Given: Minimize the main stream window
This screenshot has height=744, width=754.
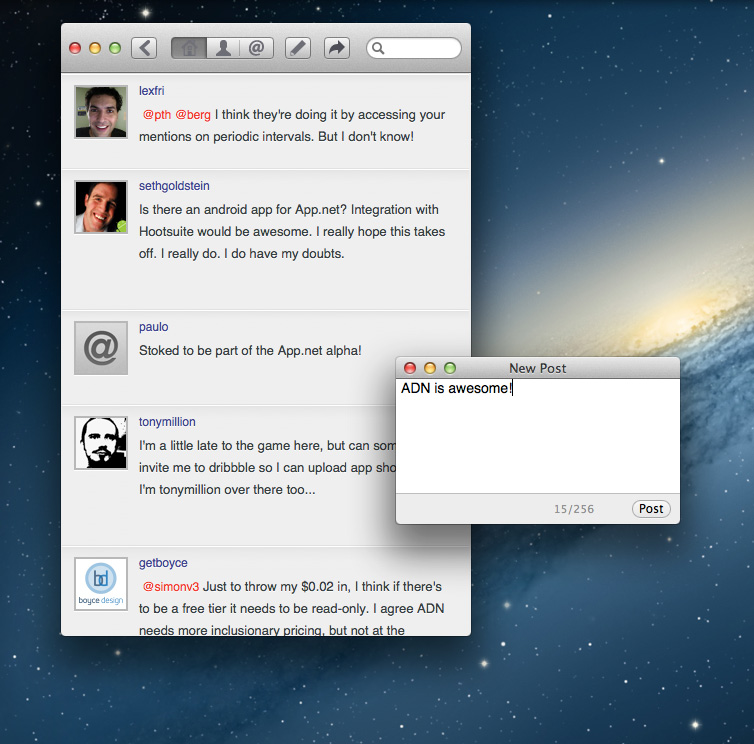Looking at the screenshot, I should click(x=95, y=48).
